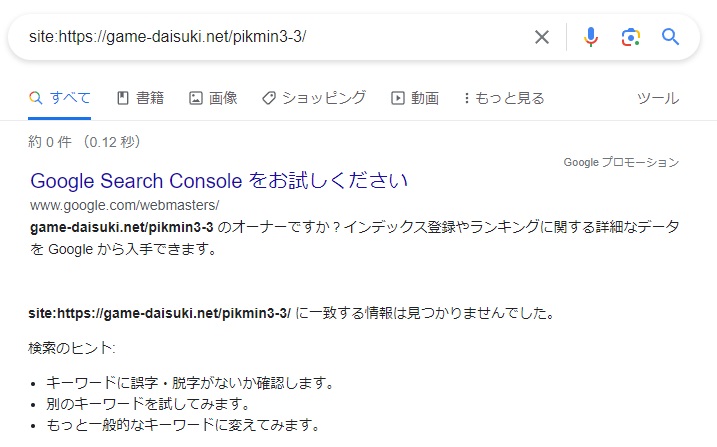Switch to the 動画 tab

click(x=415, y=98)
